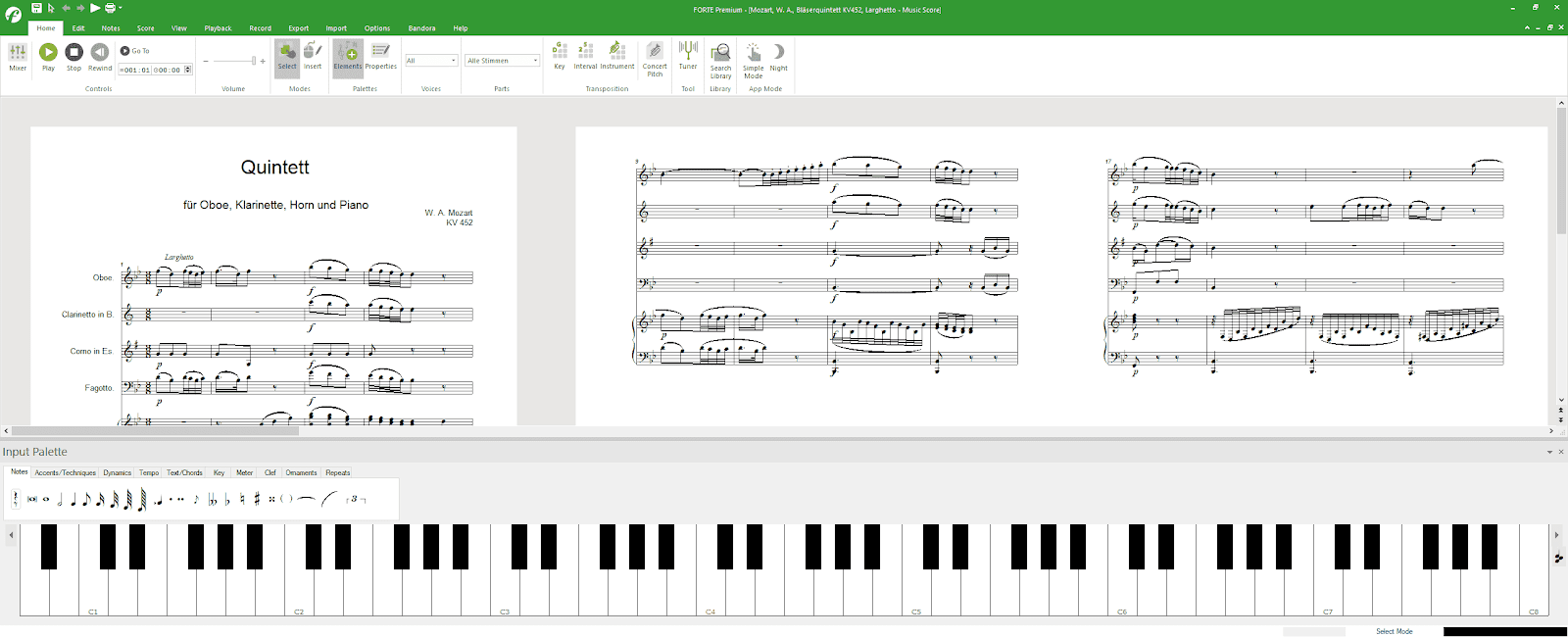Switch to Simple Mode
This screenshot has height=637, width=1568.
(753, 60)
